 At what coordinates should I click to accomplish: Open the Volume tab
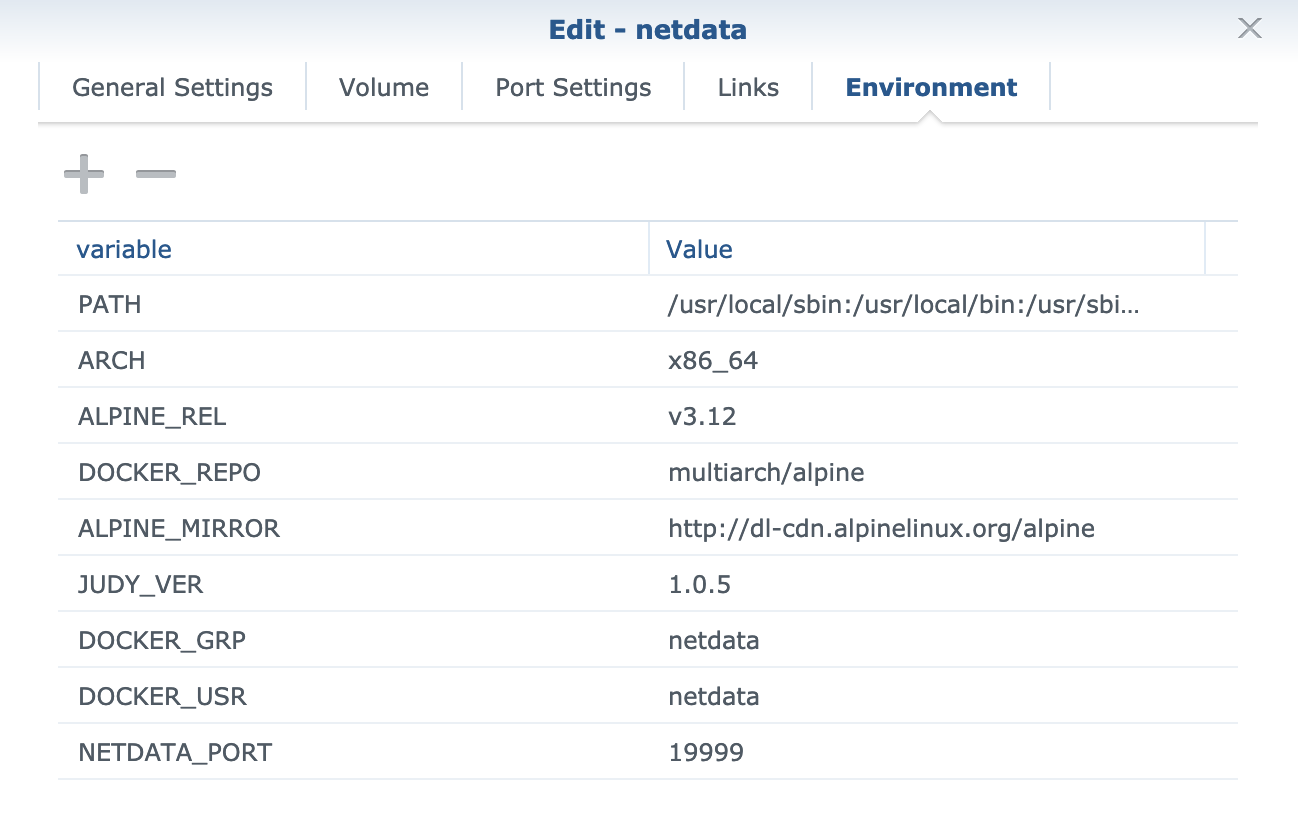[x=384, y=87]
